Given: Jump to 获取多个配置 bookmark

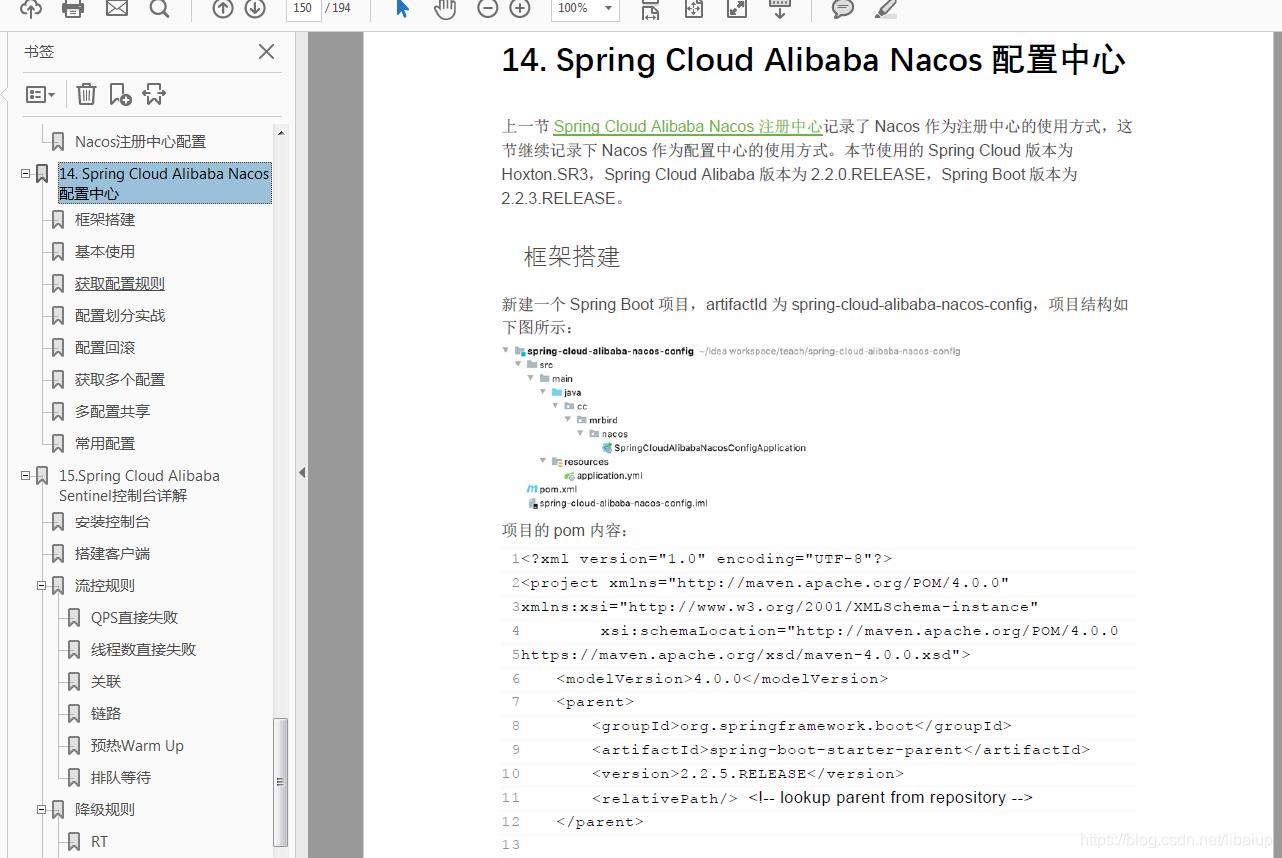Looking at the screenshot, I should click(120, 380).
